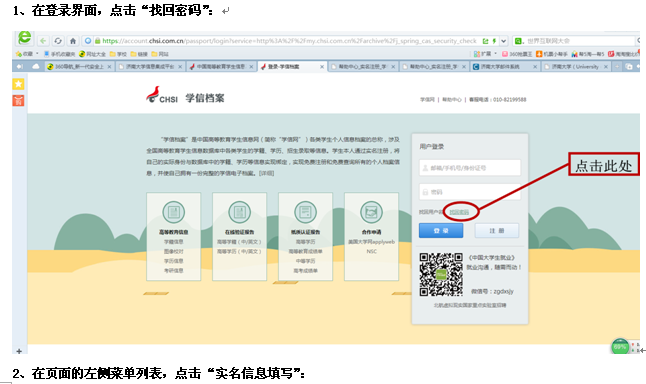Image resolution: width=646 pixels, height=384 pixels.
Task: Click the yellow star sidebar icon
Action: coord(19,84)
